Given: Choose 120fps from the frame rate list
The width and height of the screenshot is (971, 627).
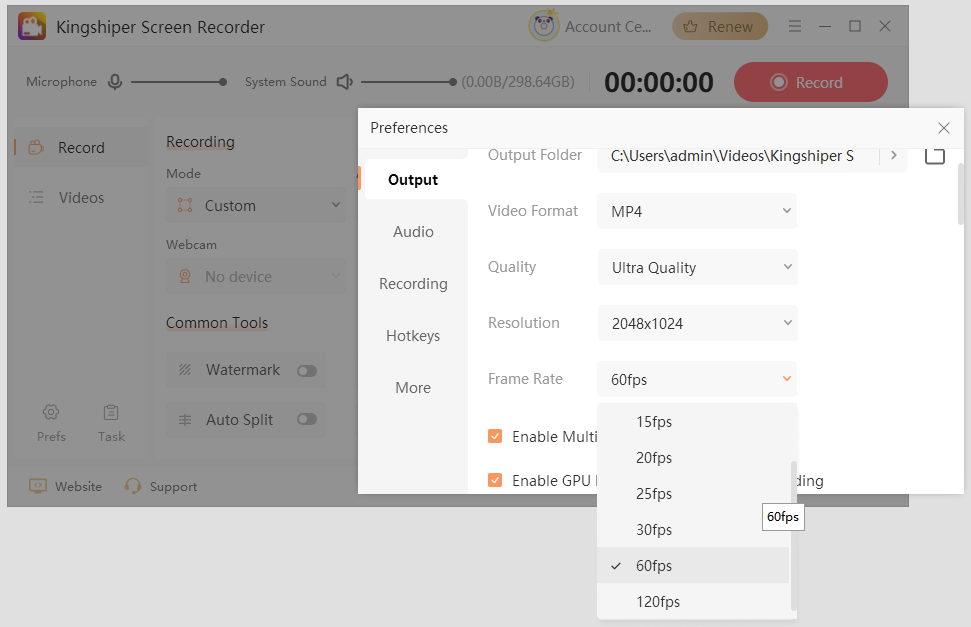Looking at the screenshot, I should click(x=693, y=602).
